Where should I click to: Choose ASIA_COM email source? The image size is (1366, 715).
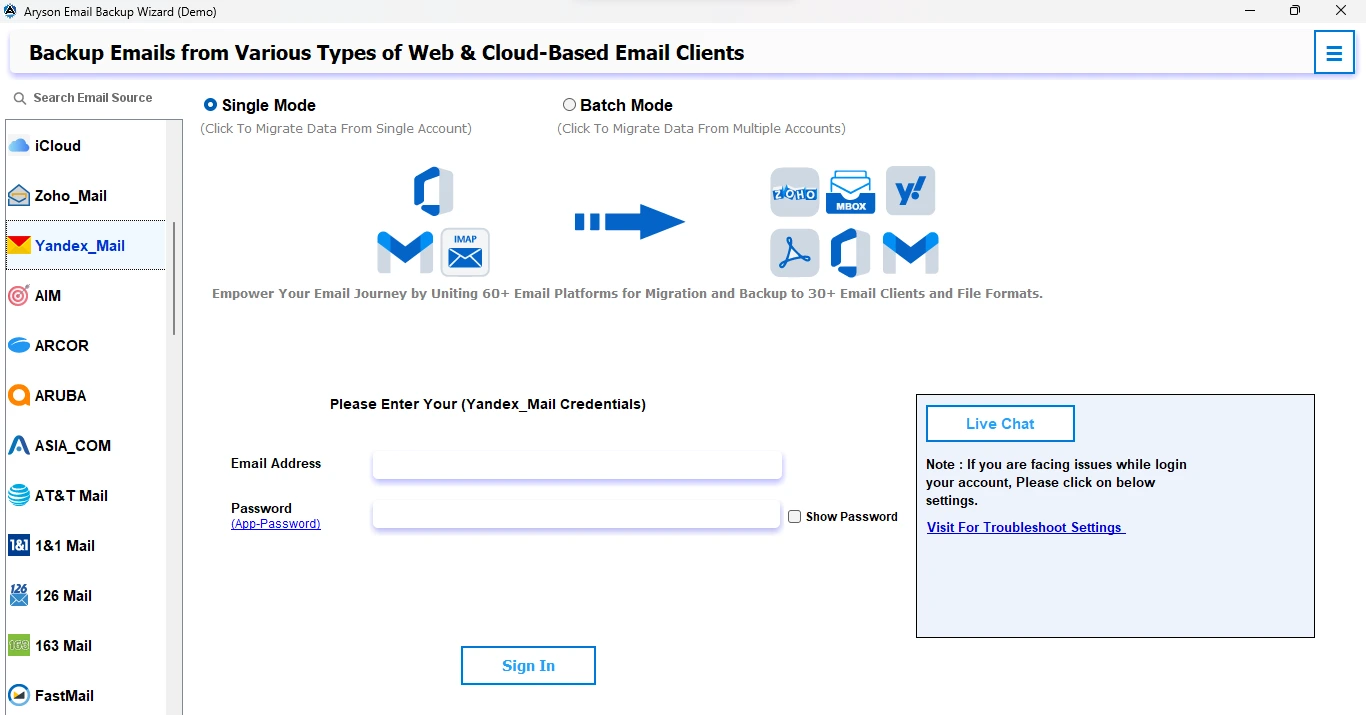[x=70, y=445]
